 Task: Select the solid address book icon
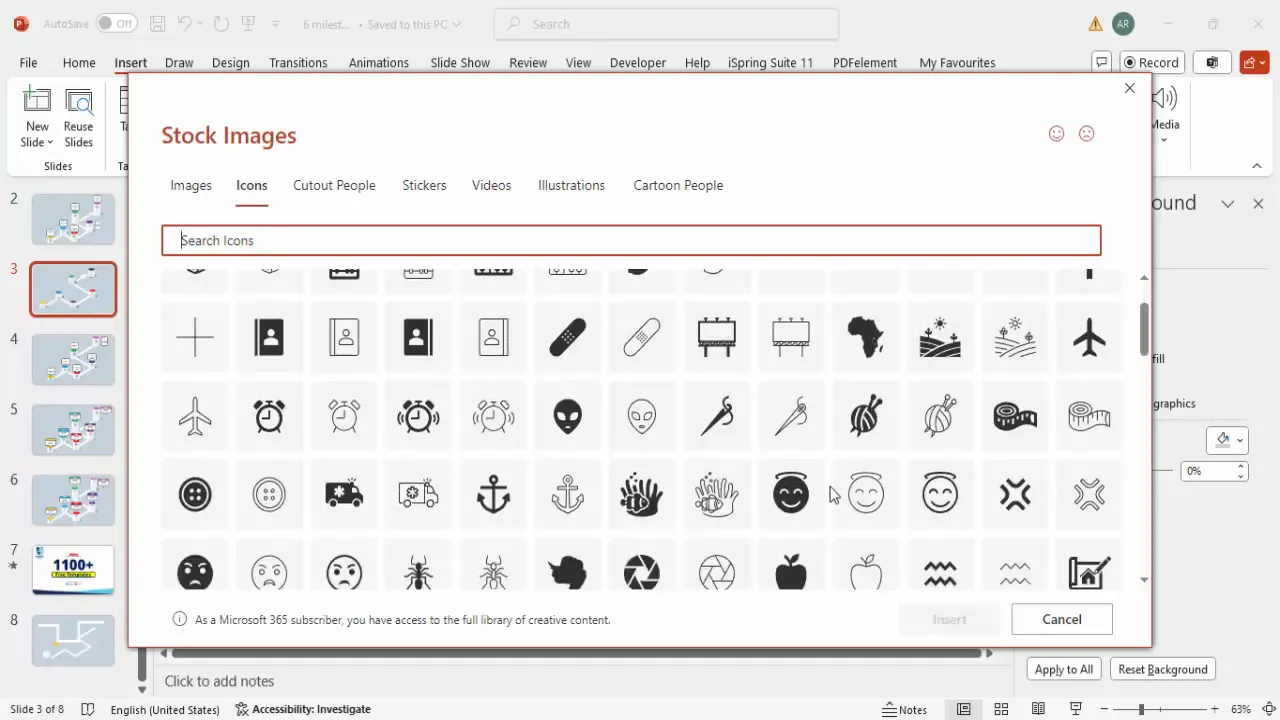269,337
